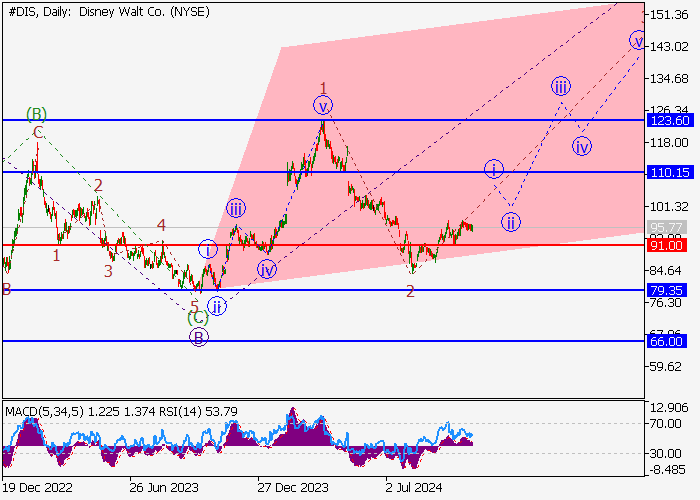Click the 2 Jul 2024 date marker
This screenshot has height=500, width=700.
coord(414,488)
